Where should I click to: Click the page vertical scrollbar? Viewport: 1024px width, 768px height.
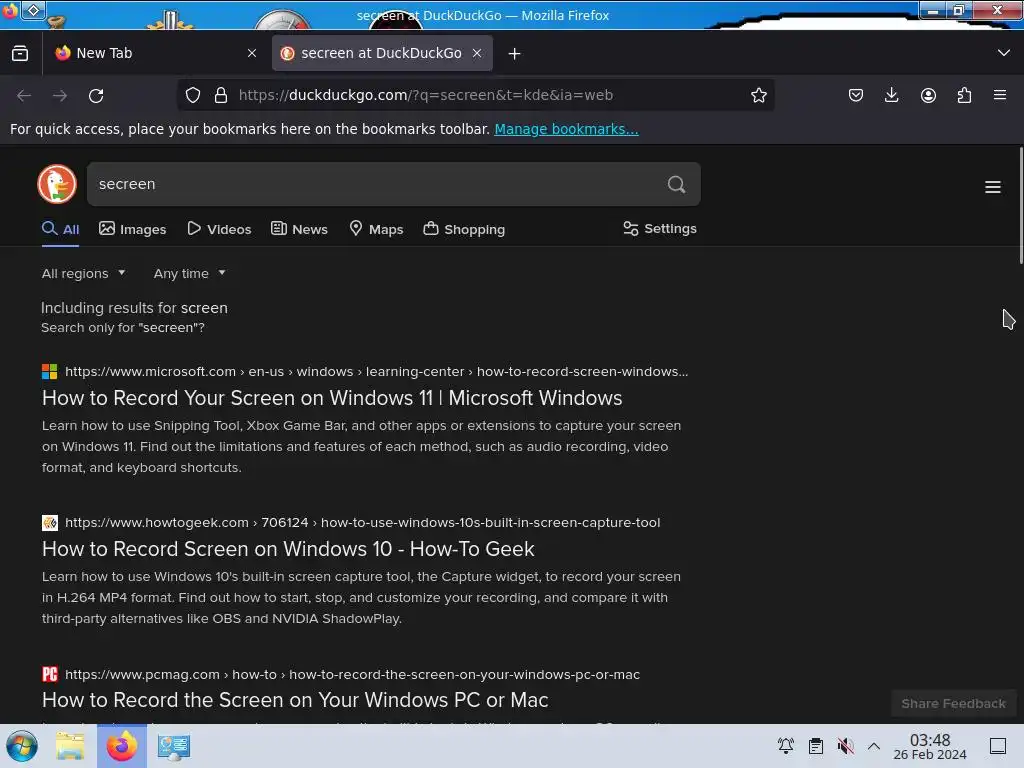coord(1020,206)
